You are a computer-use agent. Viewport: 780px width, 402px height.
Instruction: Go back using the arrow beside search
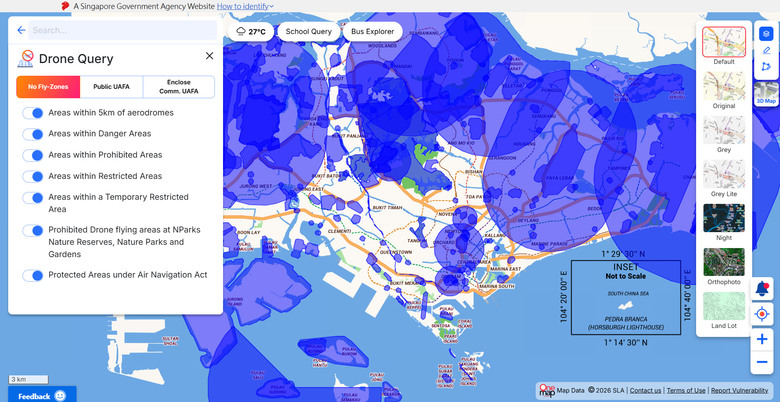coord(21,30)
